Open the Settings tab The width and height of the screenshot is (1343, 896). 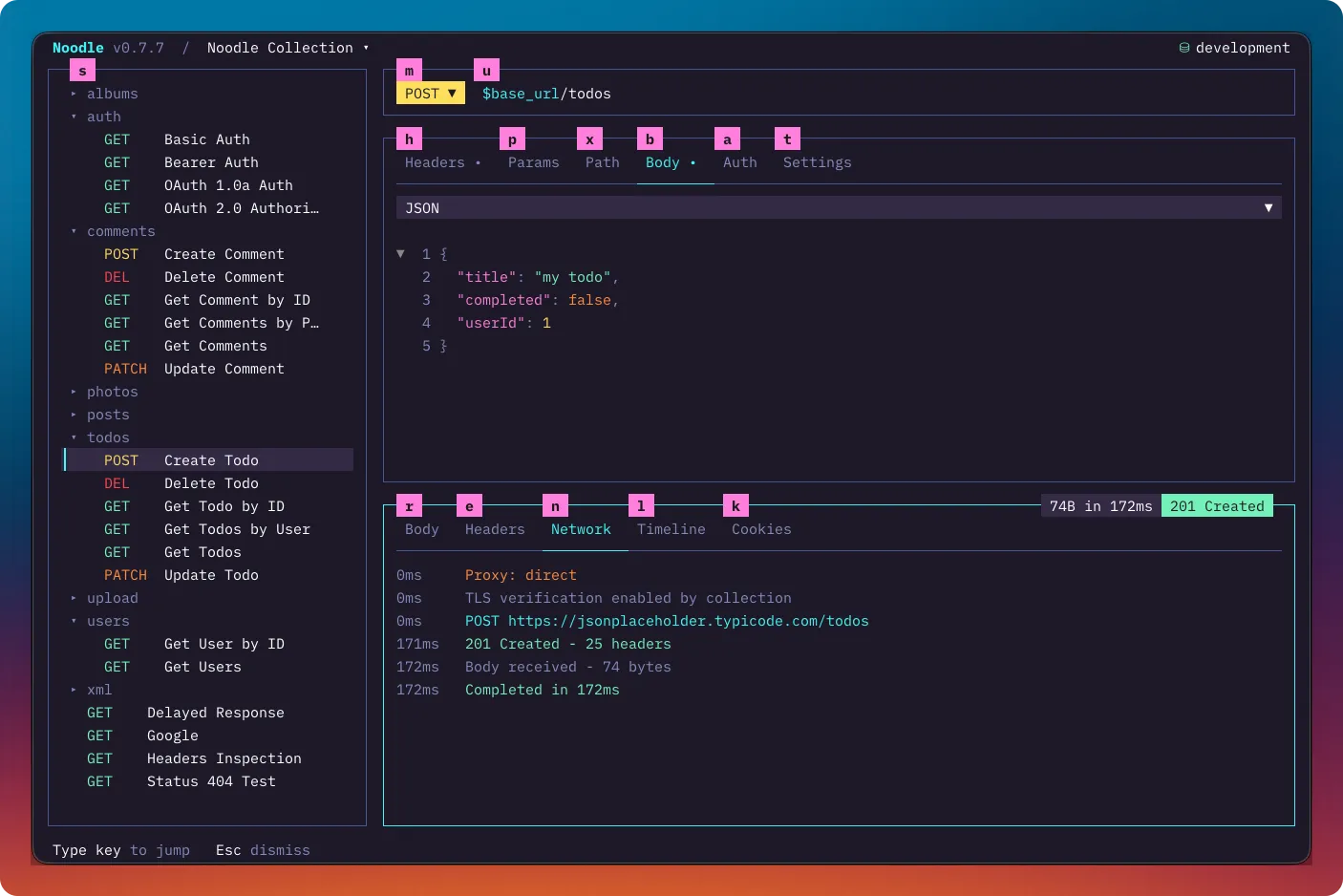[x=818, y=162]
